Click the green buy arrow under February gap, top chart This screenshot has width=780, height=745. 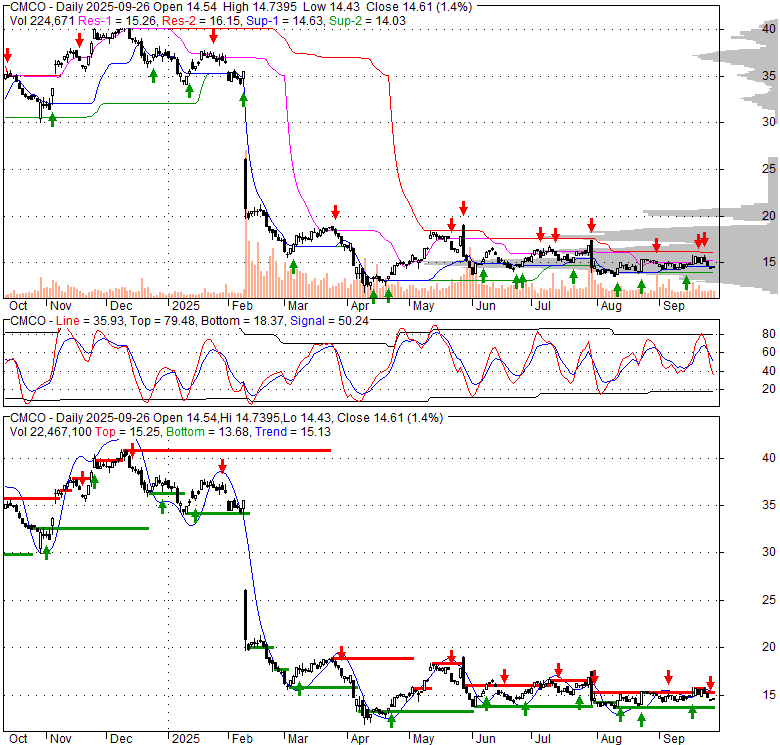(243, 99)
